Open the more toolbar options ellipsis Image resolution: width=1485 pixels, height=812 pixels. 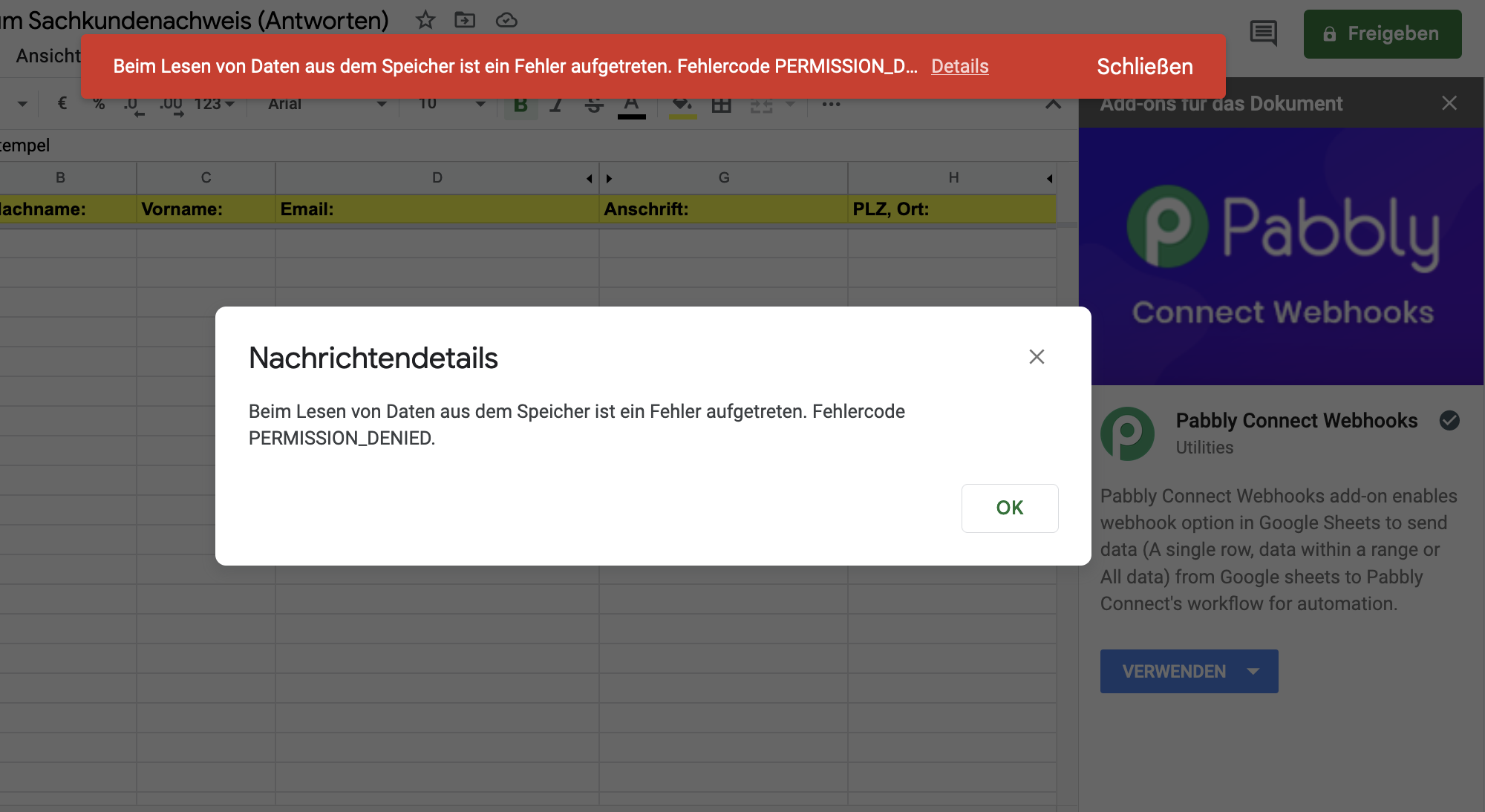[831, 104]
